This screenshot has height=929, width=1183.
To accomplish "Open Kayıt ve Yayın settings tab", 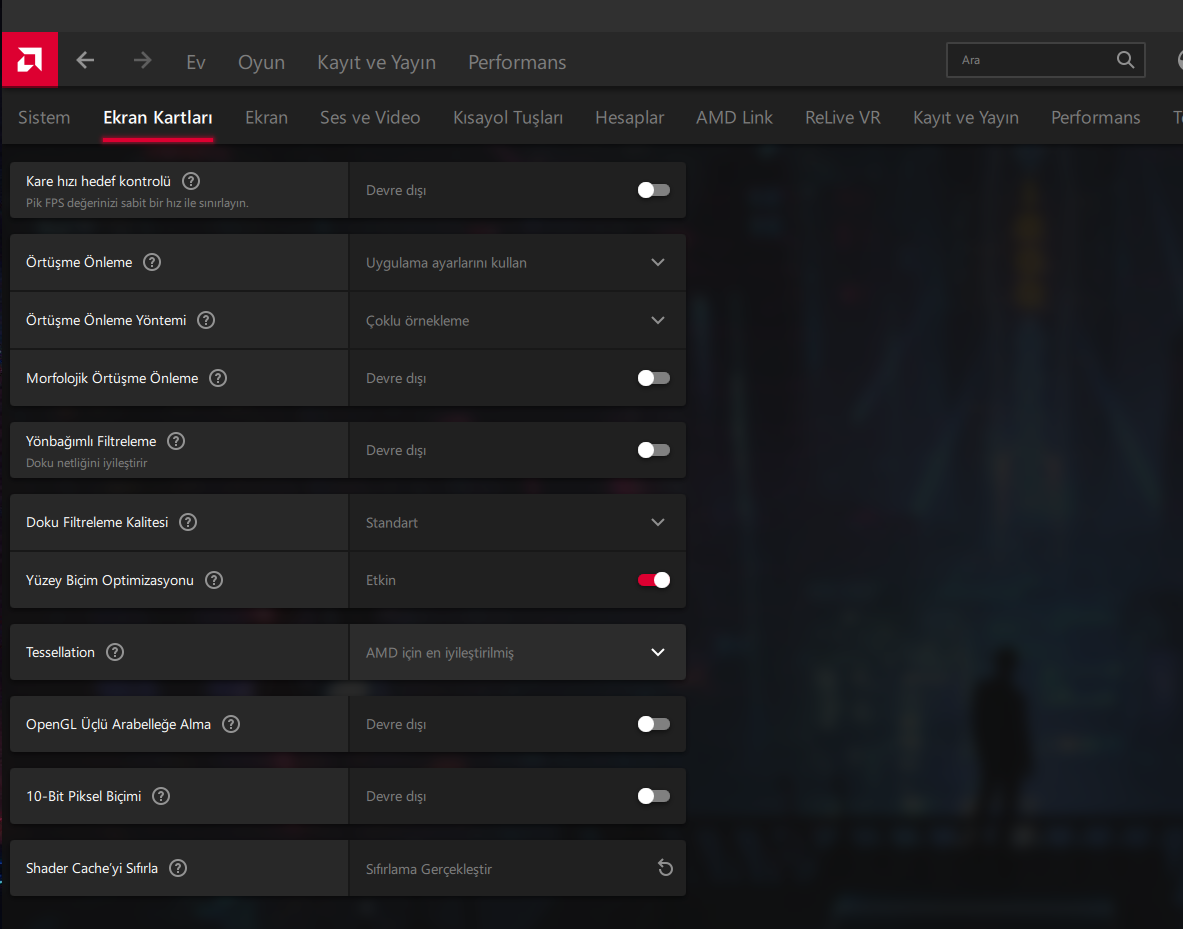I will (x=966, y=118).
